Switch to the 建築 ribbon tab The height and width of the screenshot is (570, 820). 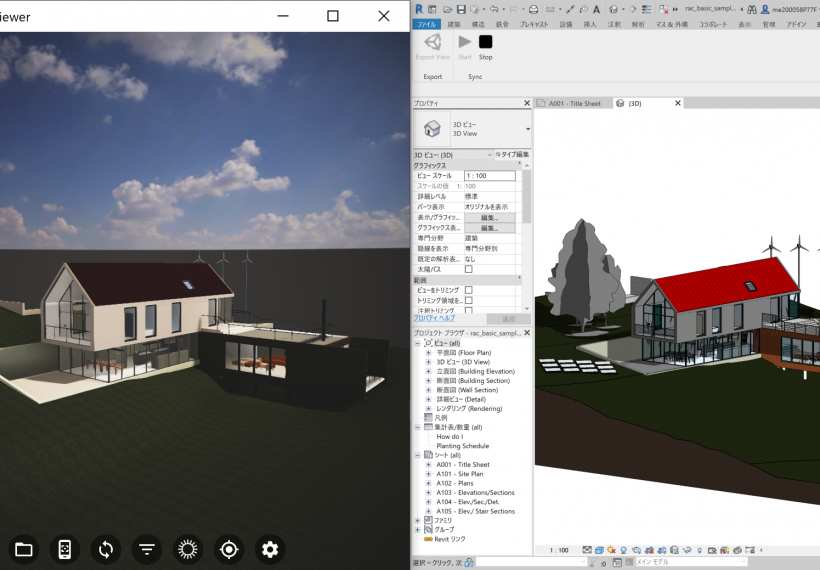[454, 24]
